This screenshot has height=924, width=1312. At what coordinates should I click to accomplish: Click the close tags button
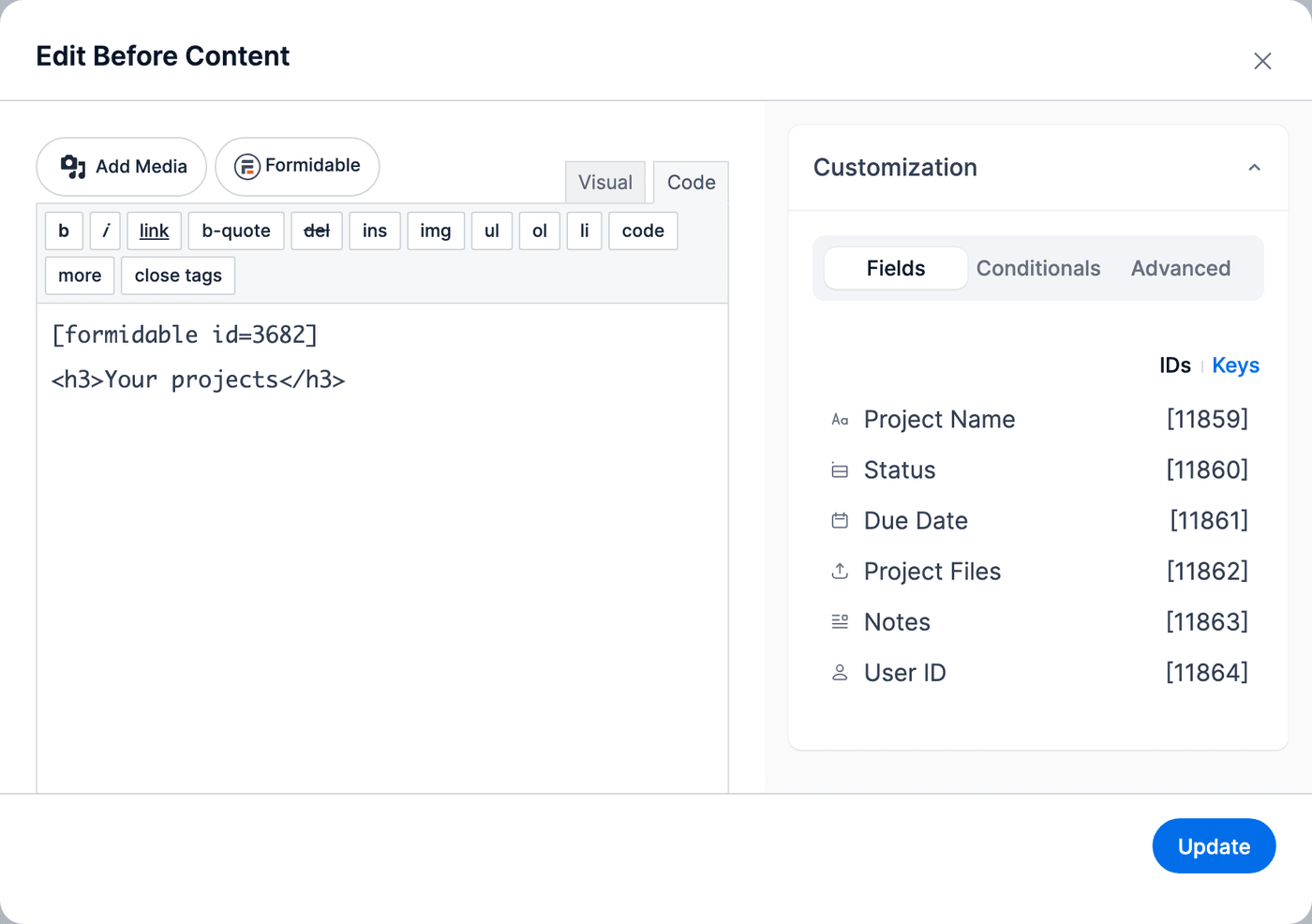click(x=178, y=276)
